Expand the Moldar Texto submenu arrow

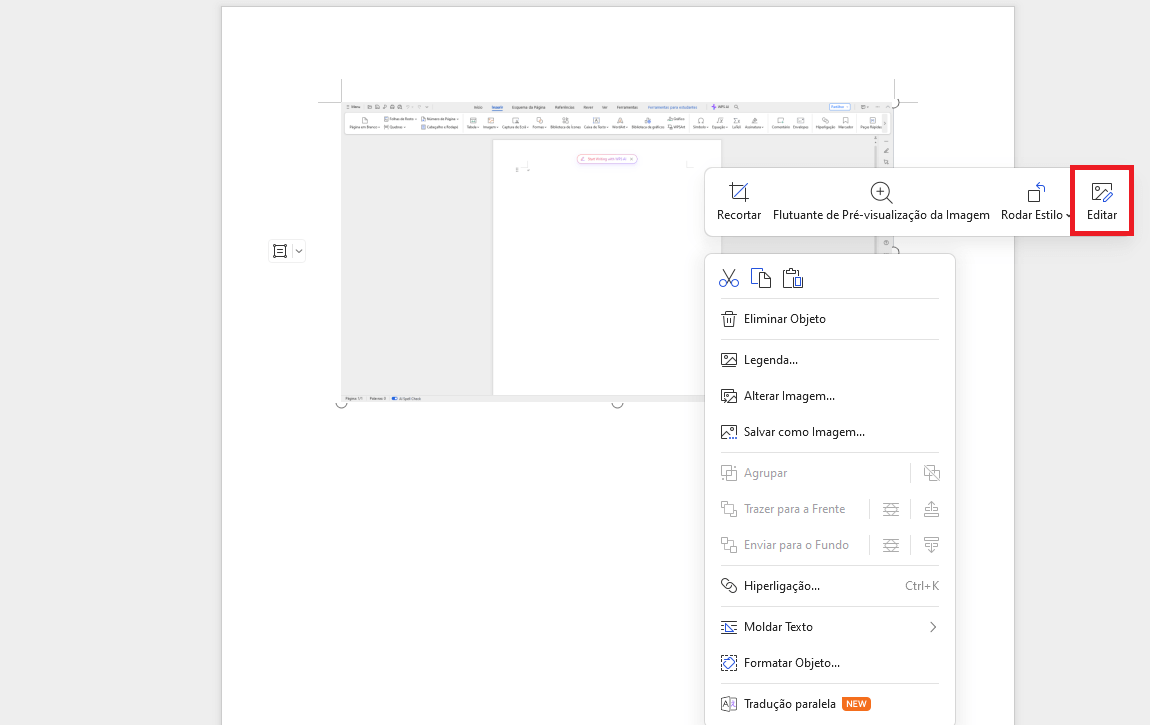[932, 626]
